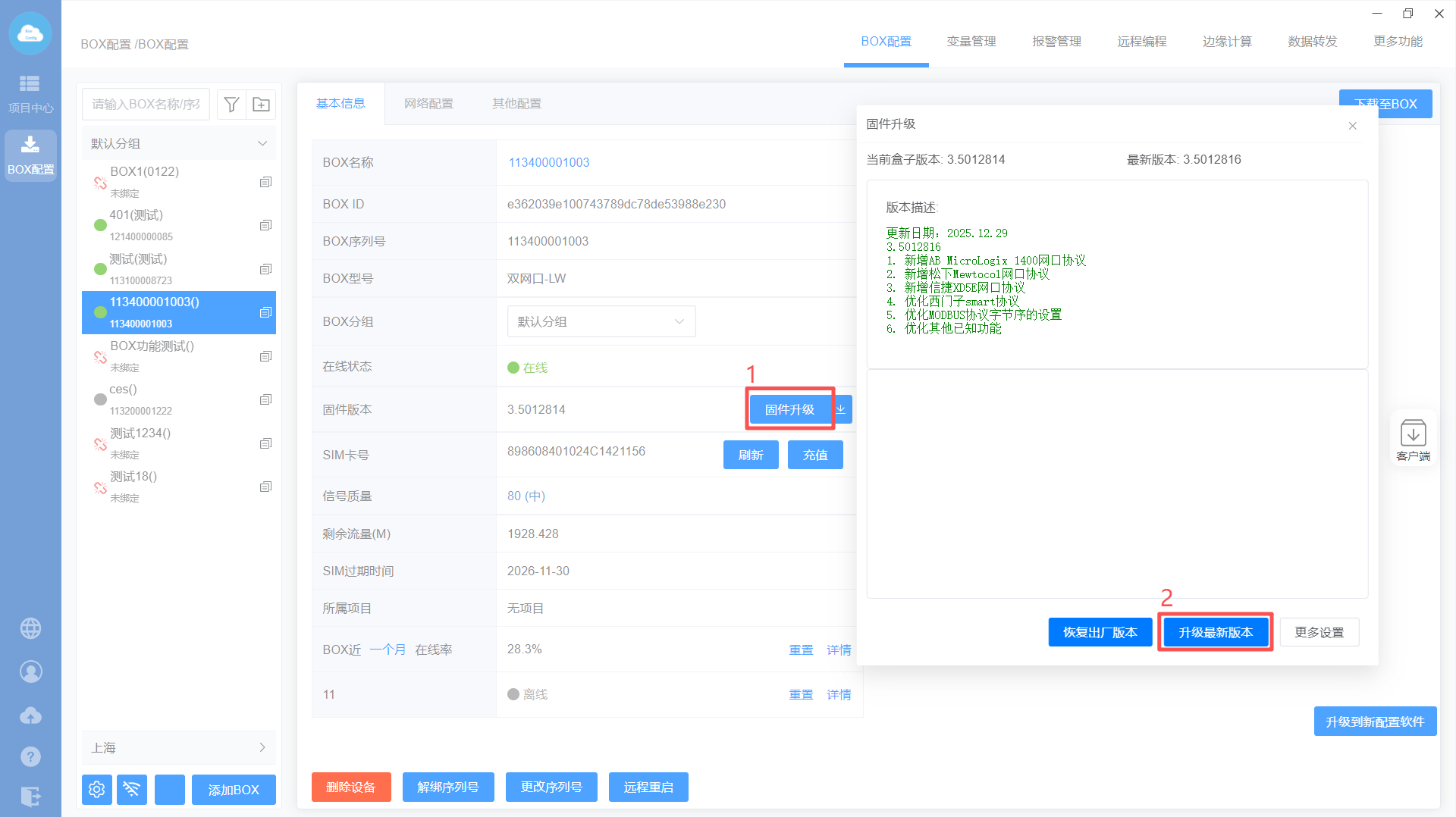Collapse the 默认分组 group
The width and height of the screenshot is (1456, 817).
[262, 144]
